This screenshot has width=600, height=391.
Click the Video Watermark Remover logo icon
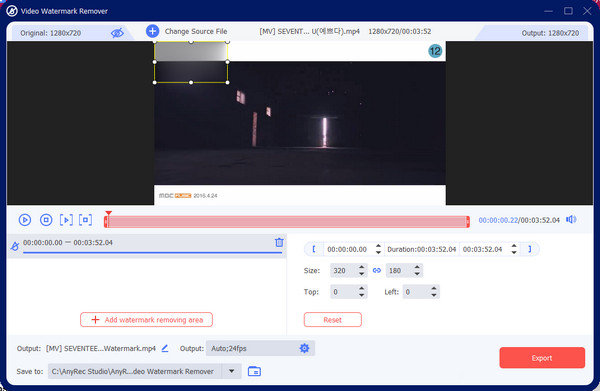pyautogui.click(x=12, y=11)
